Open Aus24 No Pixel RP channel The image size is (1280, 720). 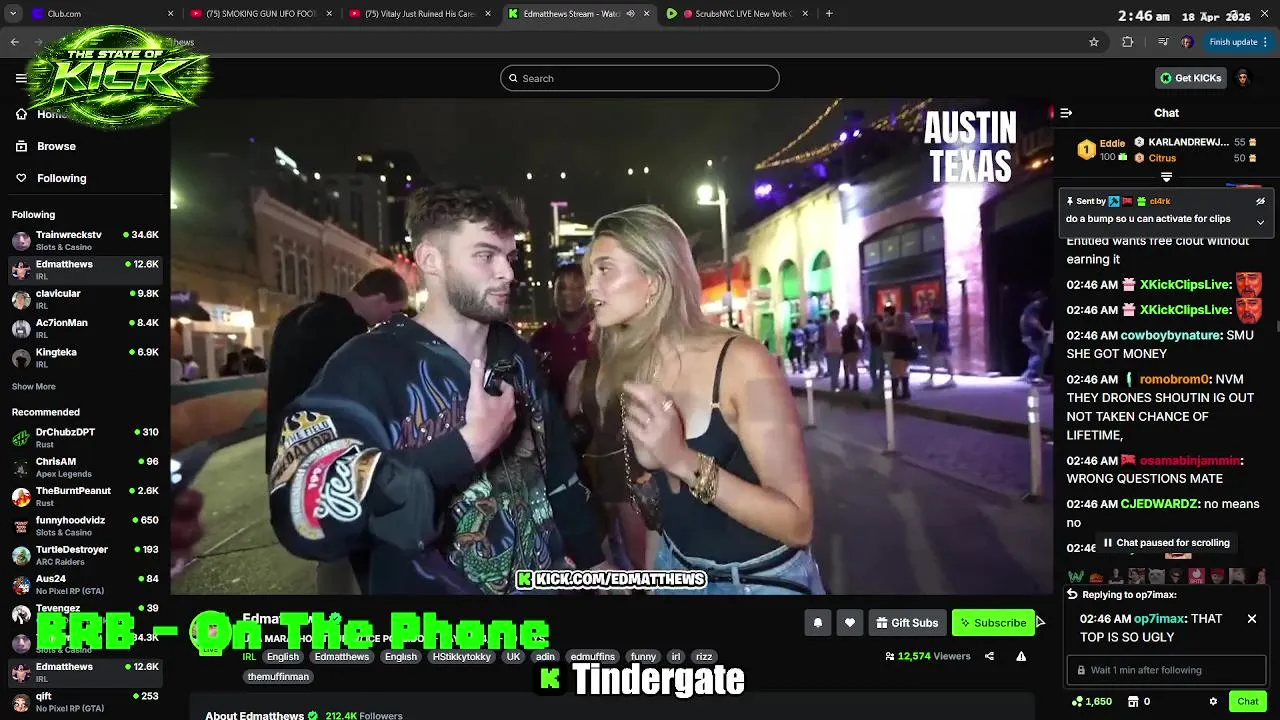click(85, 584)
